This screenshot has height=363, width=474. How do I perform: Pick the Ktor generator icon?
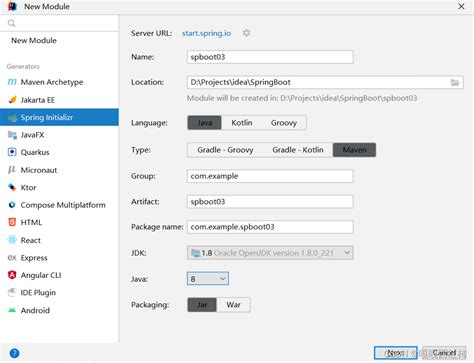[x=12, y=187]
